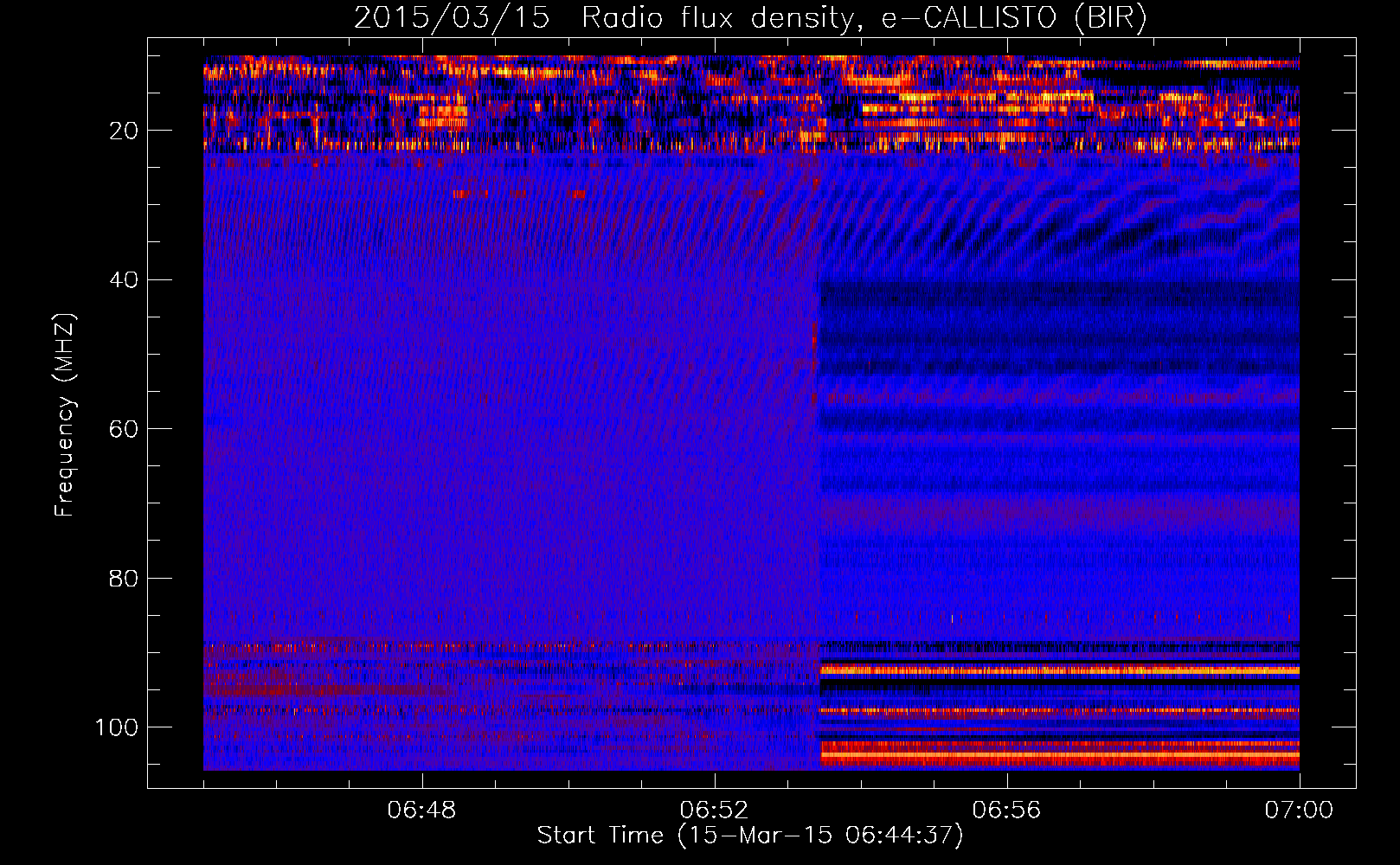Image resolution: width=1400 pixels, height=865 pixels.
Task: Click the 06:56 time tick label
Action: pyautogui.click(x=1006, y=811)
